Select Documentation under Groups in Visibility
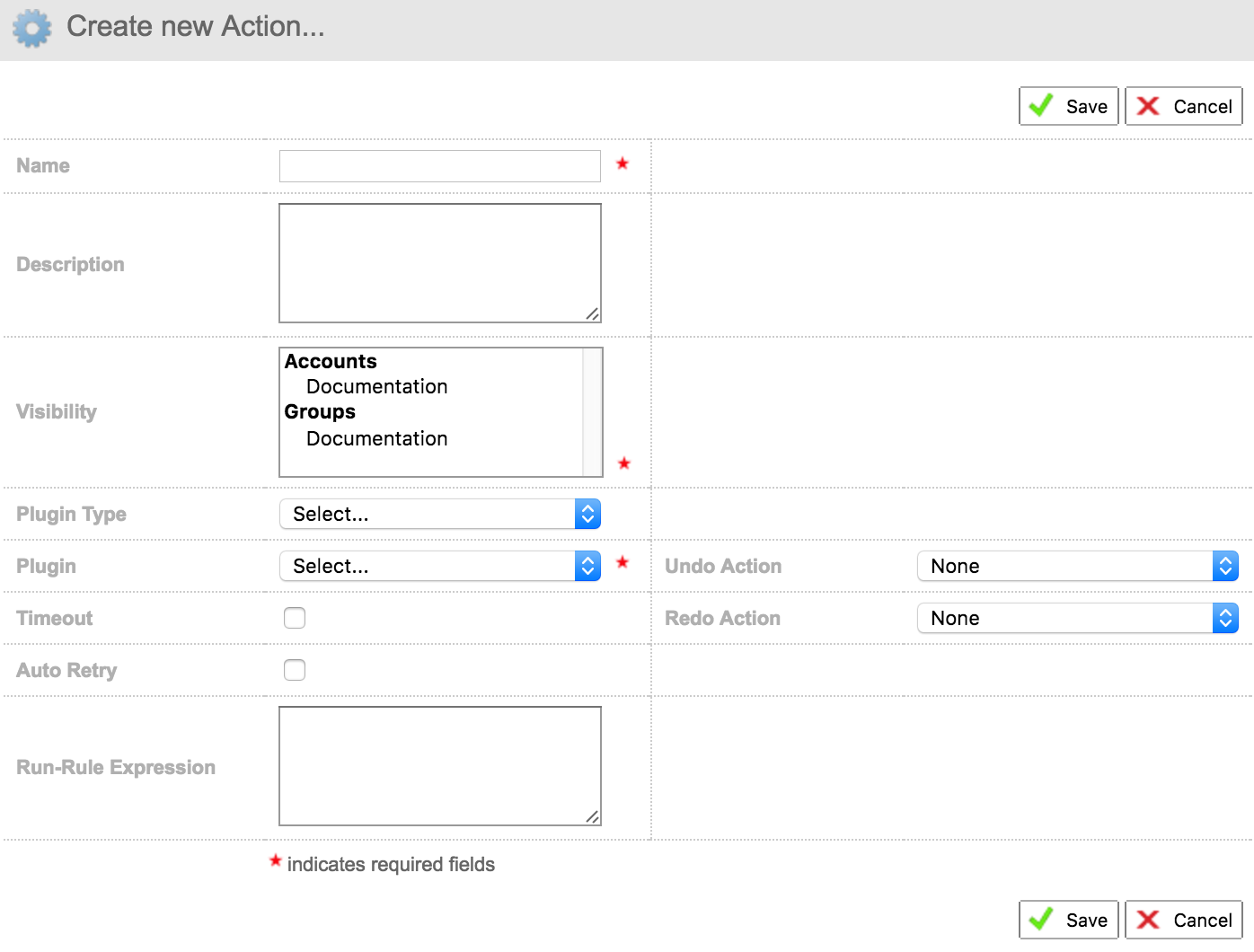The height and width of the screenshot is (952, 1254). point(376,438)
